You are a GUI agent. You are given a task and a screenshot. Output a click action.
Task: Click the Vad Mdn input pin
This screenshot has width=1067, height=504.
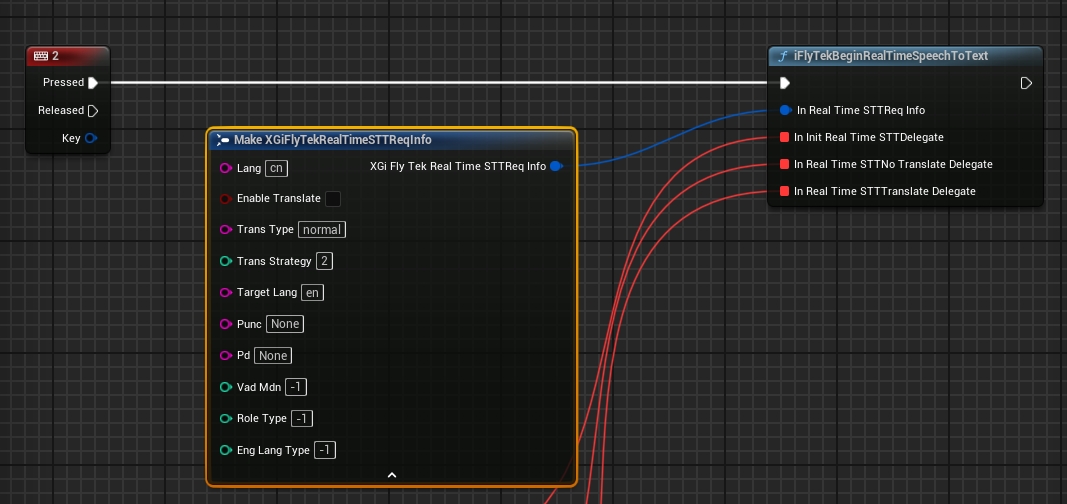tap(226, 387)
